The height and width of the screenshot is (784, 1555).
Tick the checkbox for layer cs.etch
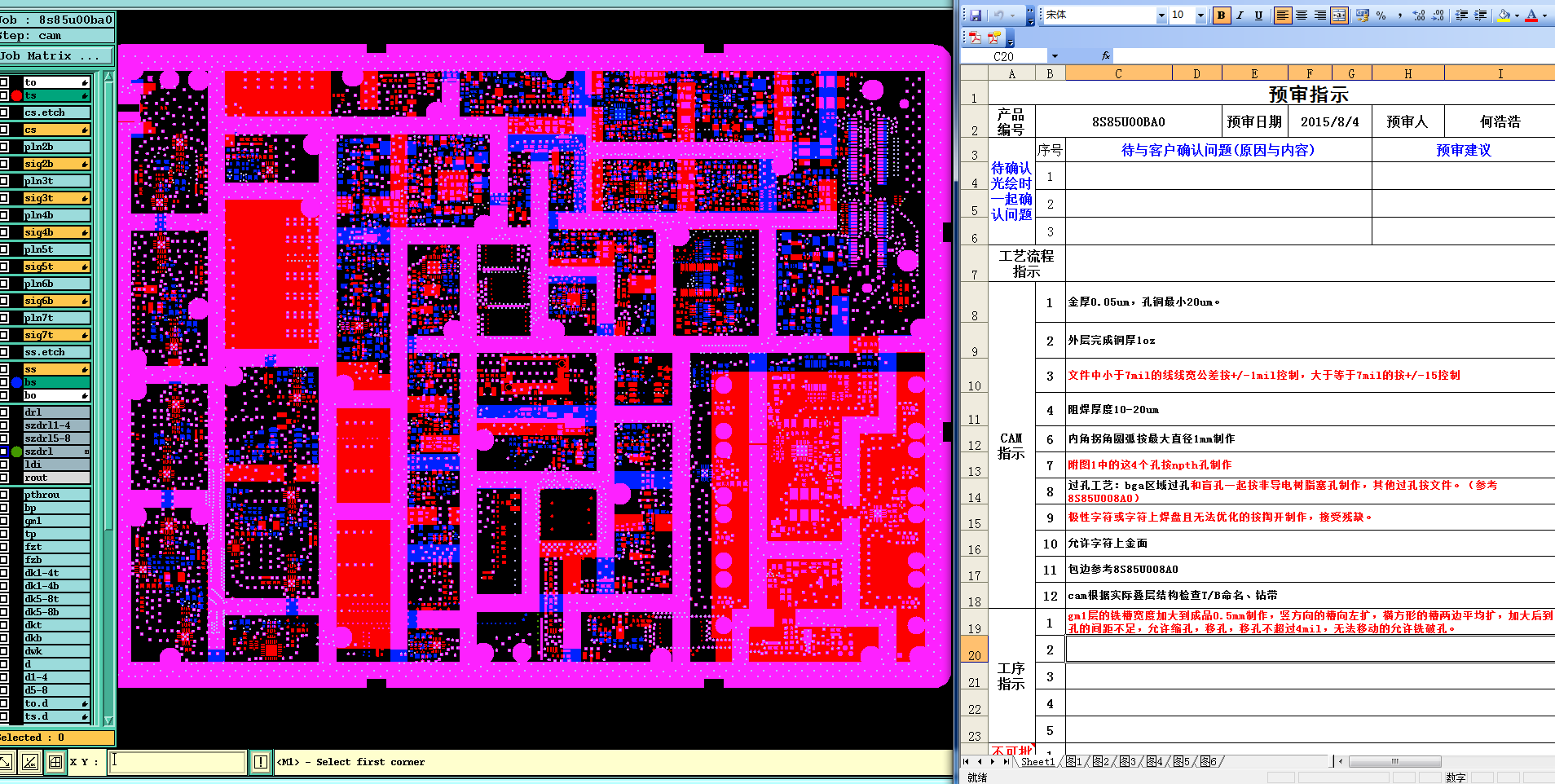[x=4, y=112]
